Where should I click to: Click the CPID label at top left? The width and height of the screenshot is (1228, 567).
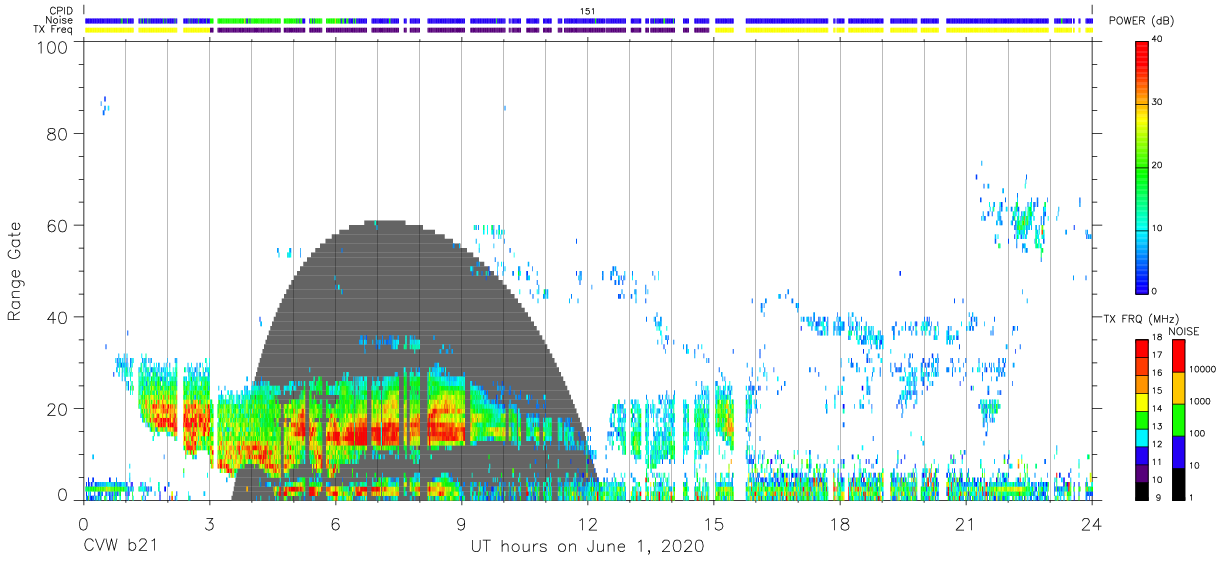pyautogui.click(x=60, y=11)
